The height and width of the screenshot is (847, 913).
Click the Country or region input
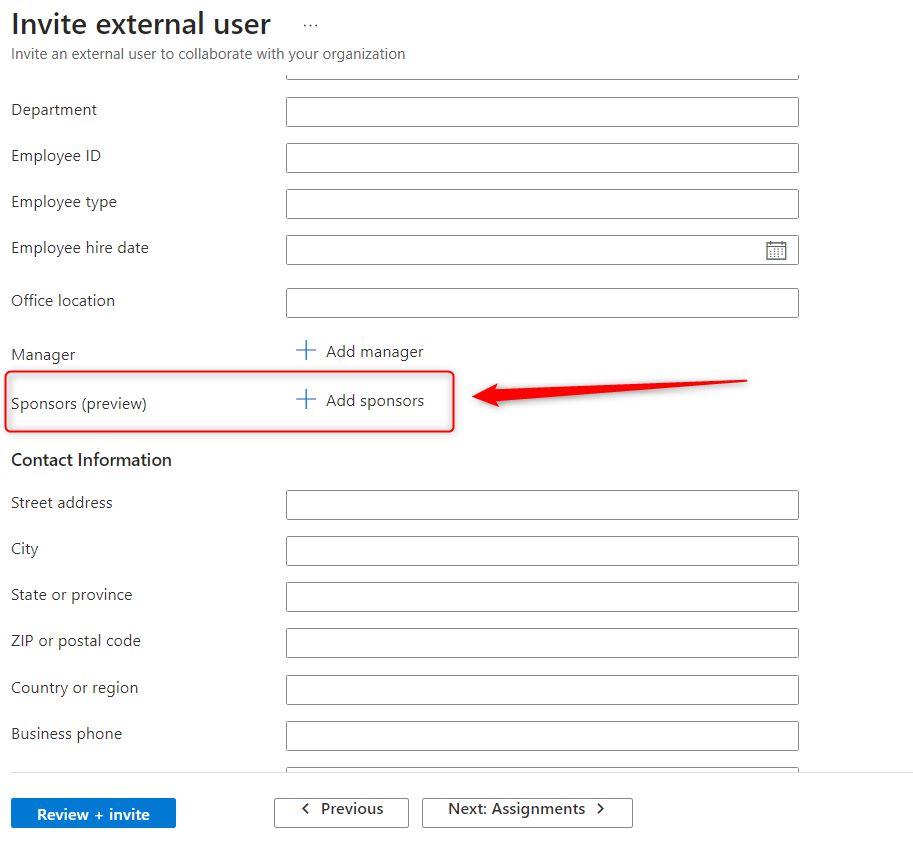click(x=541, y=690)
